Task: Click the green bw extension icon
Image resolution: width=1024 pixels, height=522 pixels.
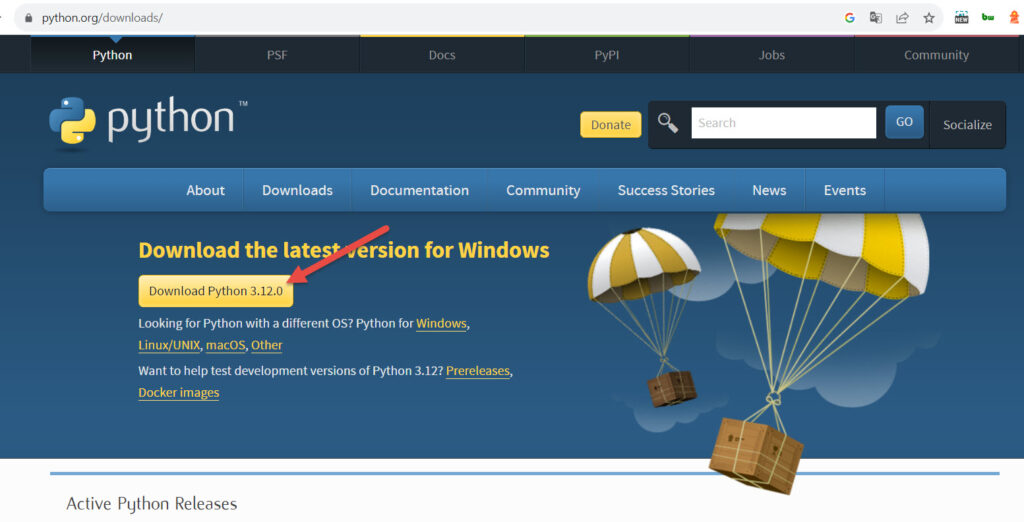Action: (988, 18)
